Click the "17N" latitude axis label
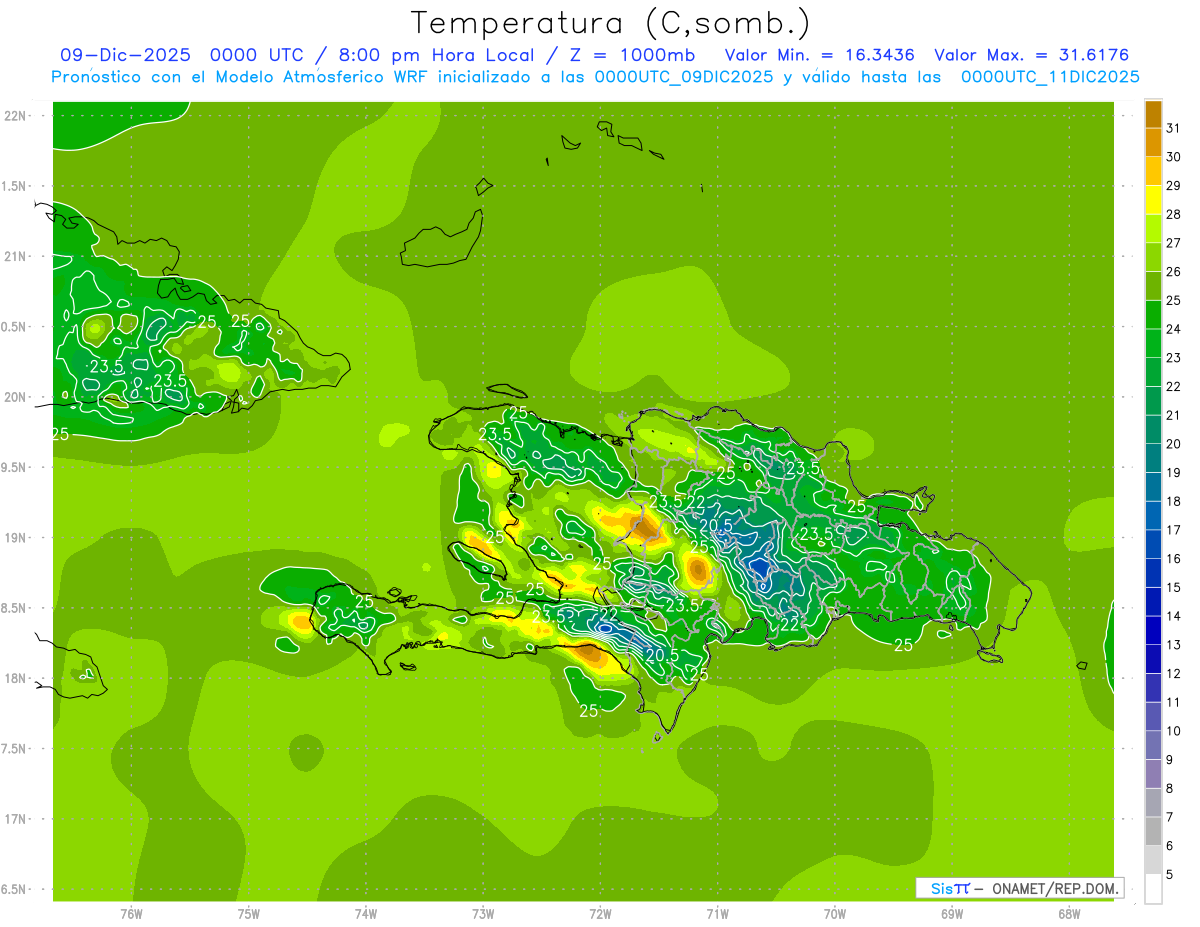This screenshot has width=1200, height=927. pos(16,819)
